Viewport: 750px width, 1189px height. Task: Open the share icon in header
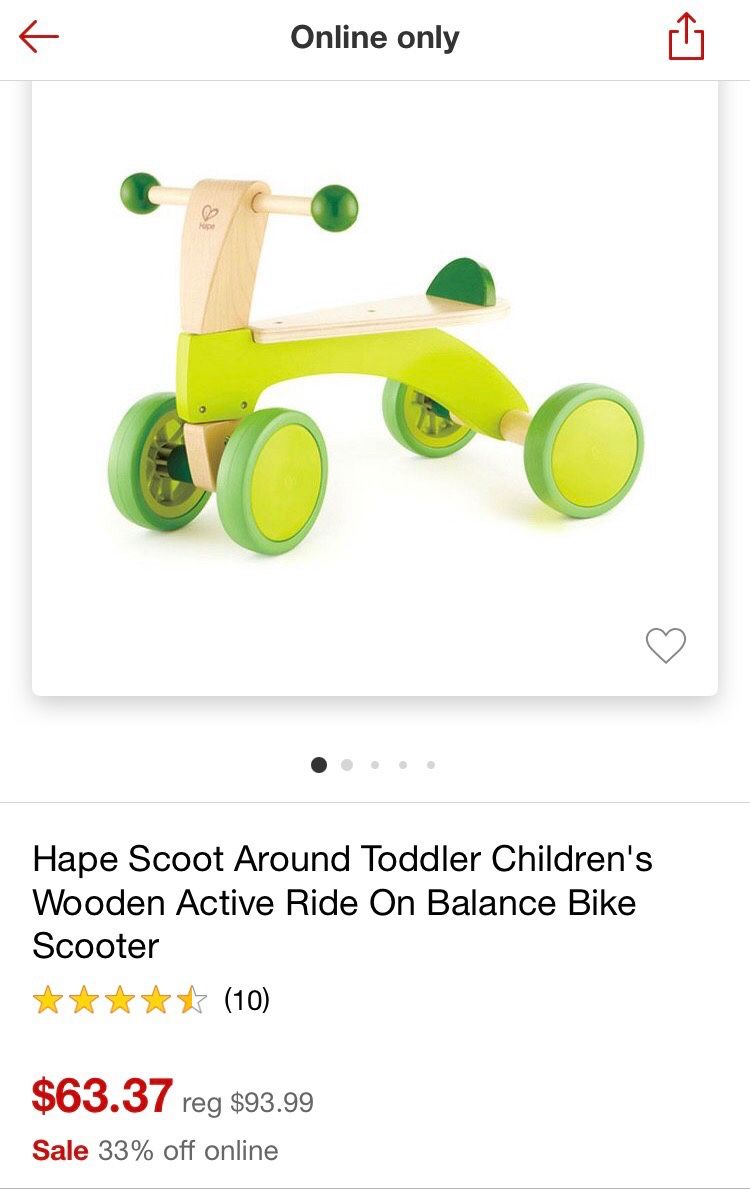686,36
